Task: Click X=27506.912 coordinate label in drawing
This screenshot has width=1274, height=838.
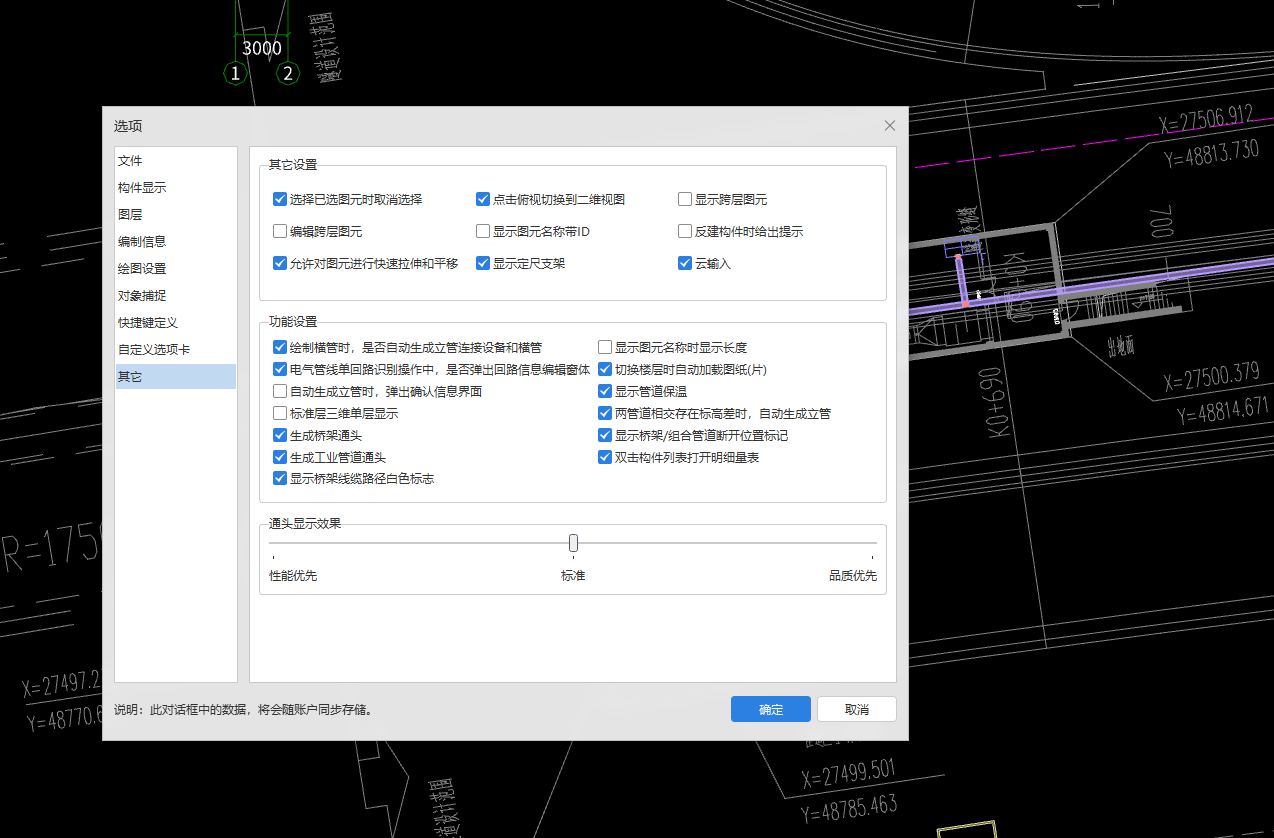Action: (1206, 120)
